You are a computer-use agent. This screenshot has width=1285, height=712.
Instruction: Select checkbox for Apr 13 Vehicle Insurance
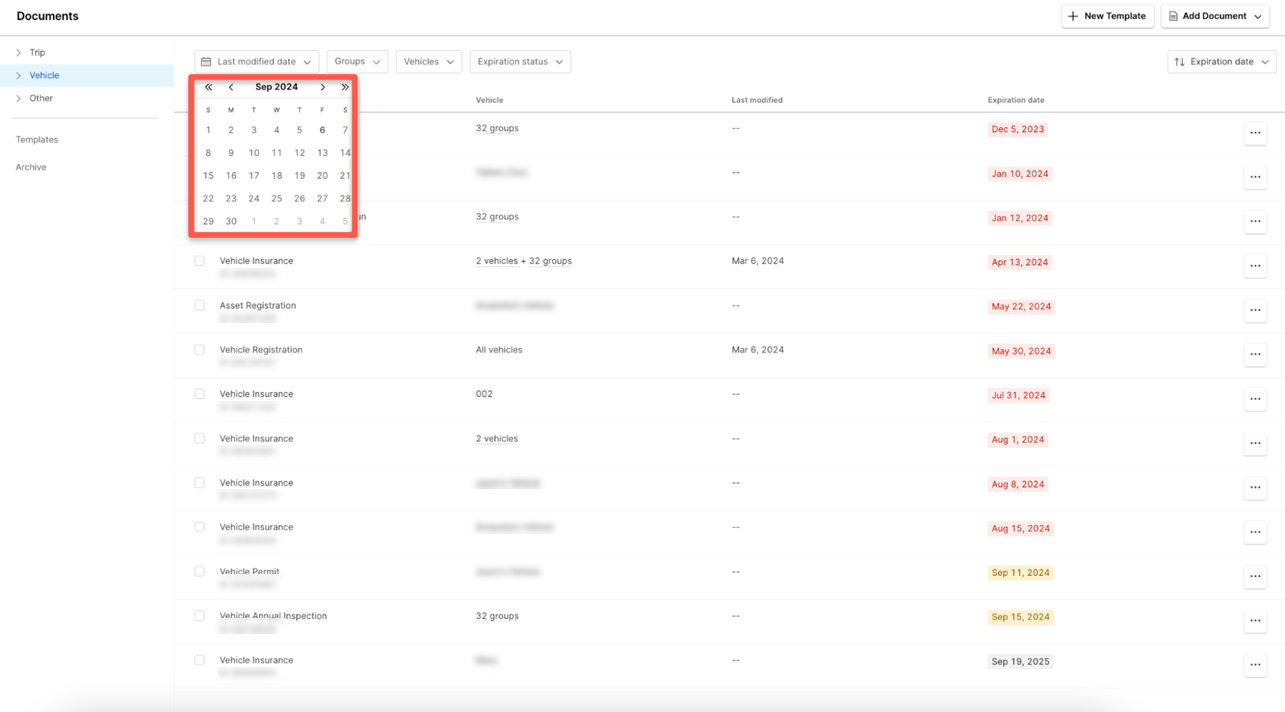(200, 261)
